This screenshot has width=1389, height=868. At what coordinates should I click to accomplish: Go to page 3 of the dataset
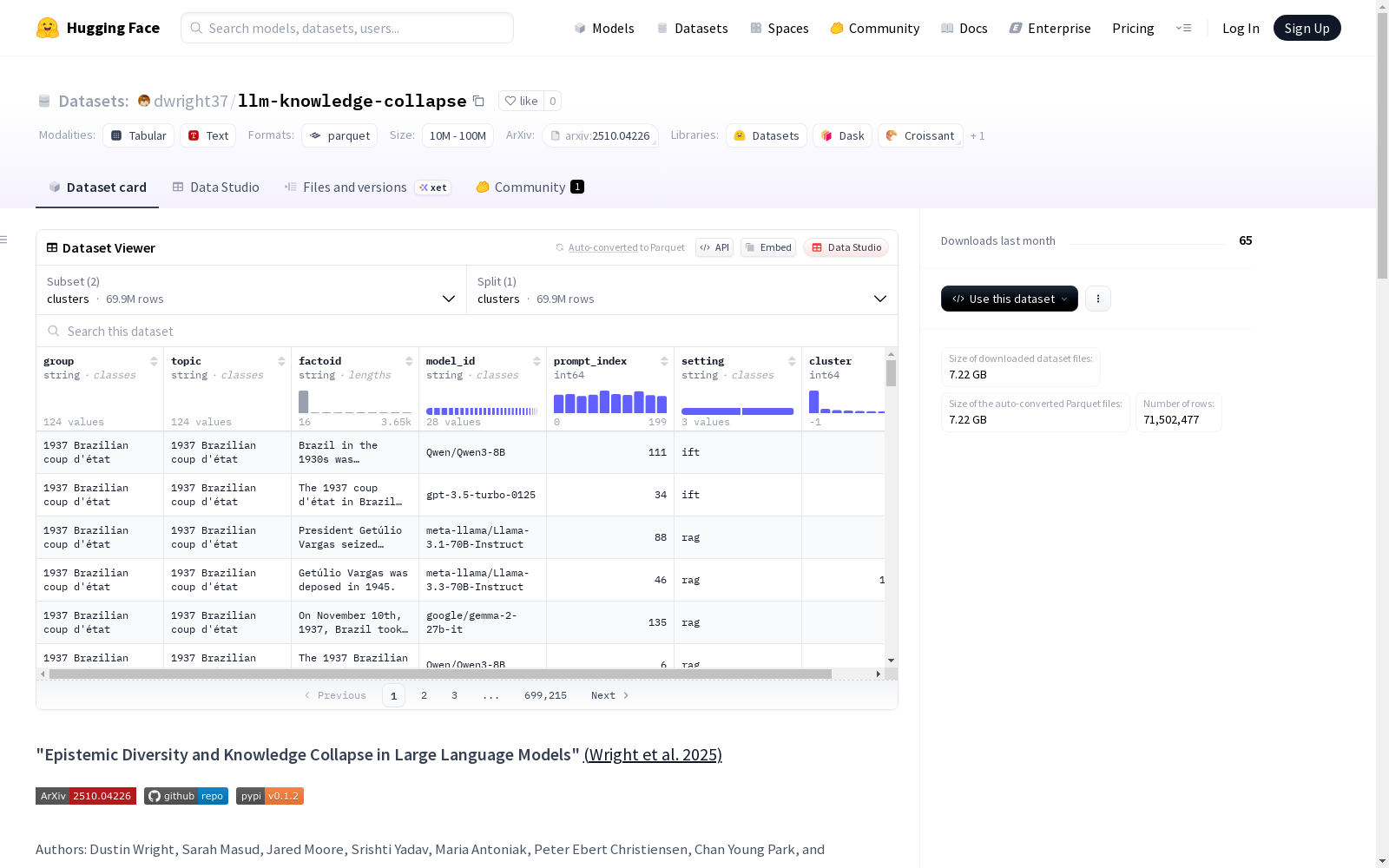tap(454, 695)
